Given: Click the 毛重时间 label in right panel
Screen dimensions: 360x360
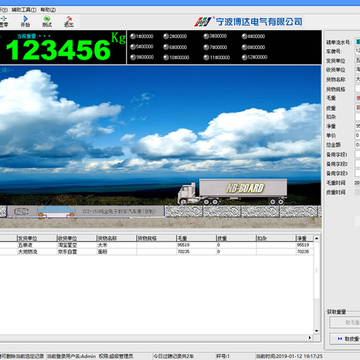Looking at the screenshot, I should click(x=336, y=183).
